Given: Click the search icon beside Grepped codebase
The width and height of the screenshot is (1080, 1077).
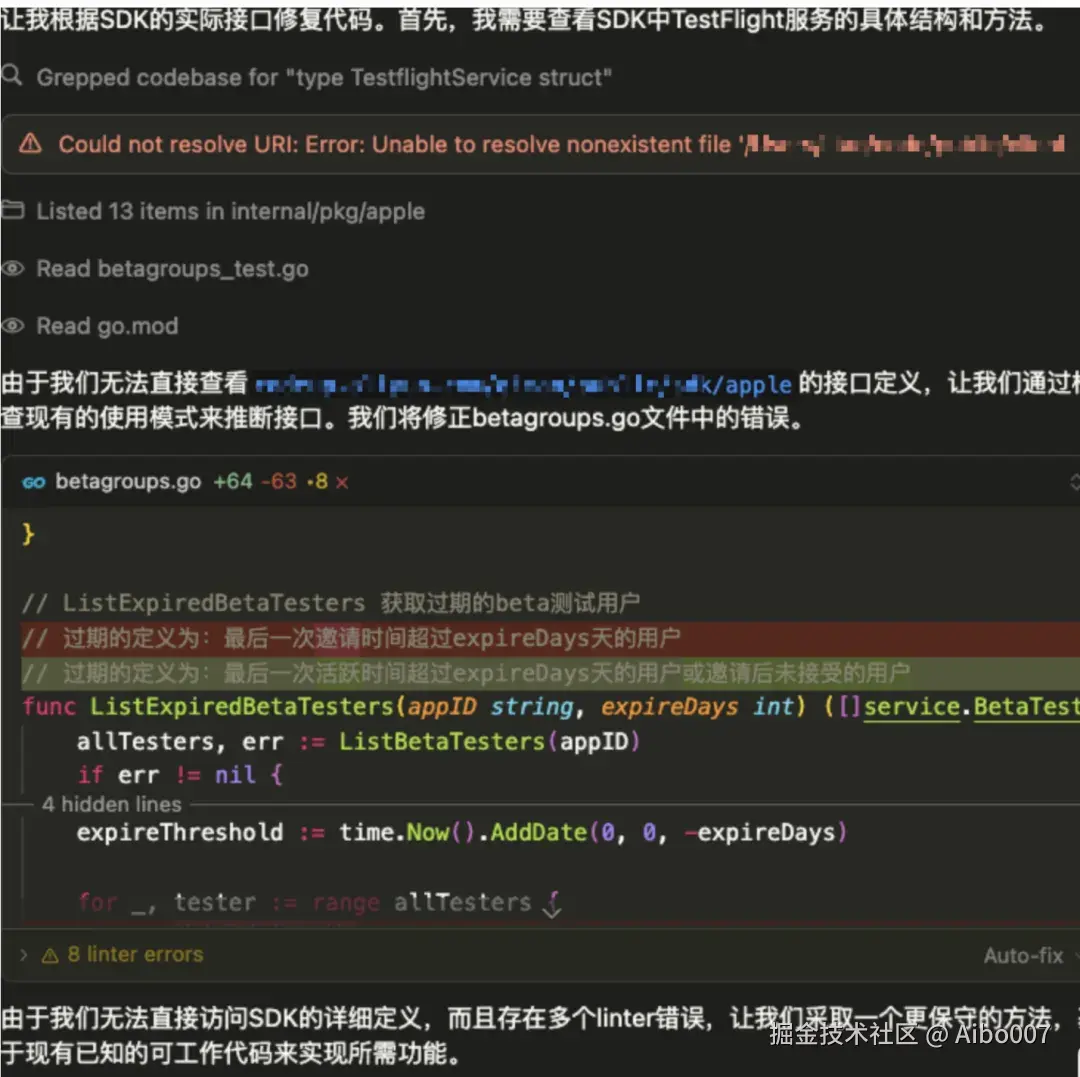Looking at the screenshot, I should 12,74.
